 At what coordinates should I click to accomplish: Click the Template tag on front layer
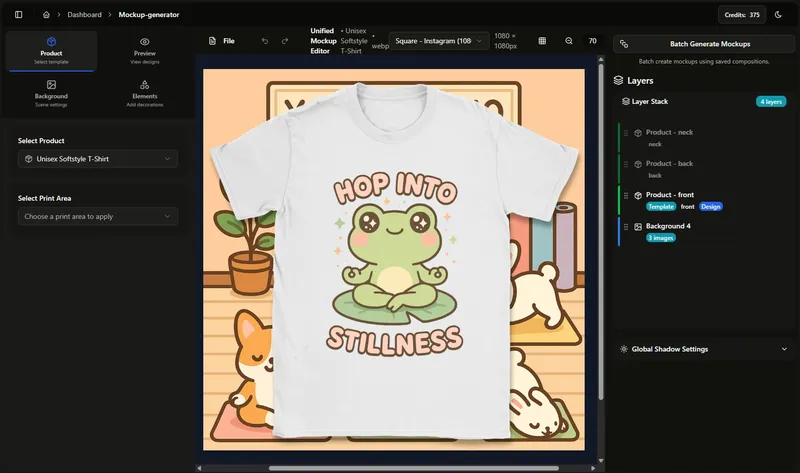tap(661, 207)
